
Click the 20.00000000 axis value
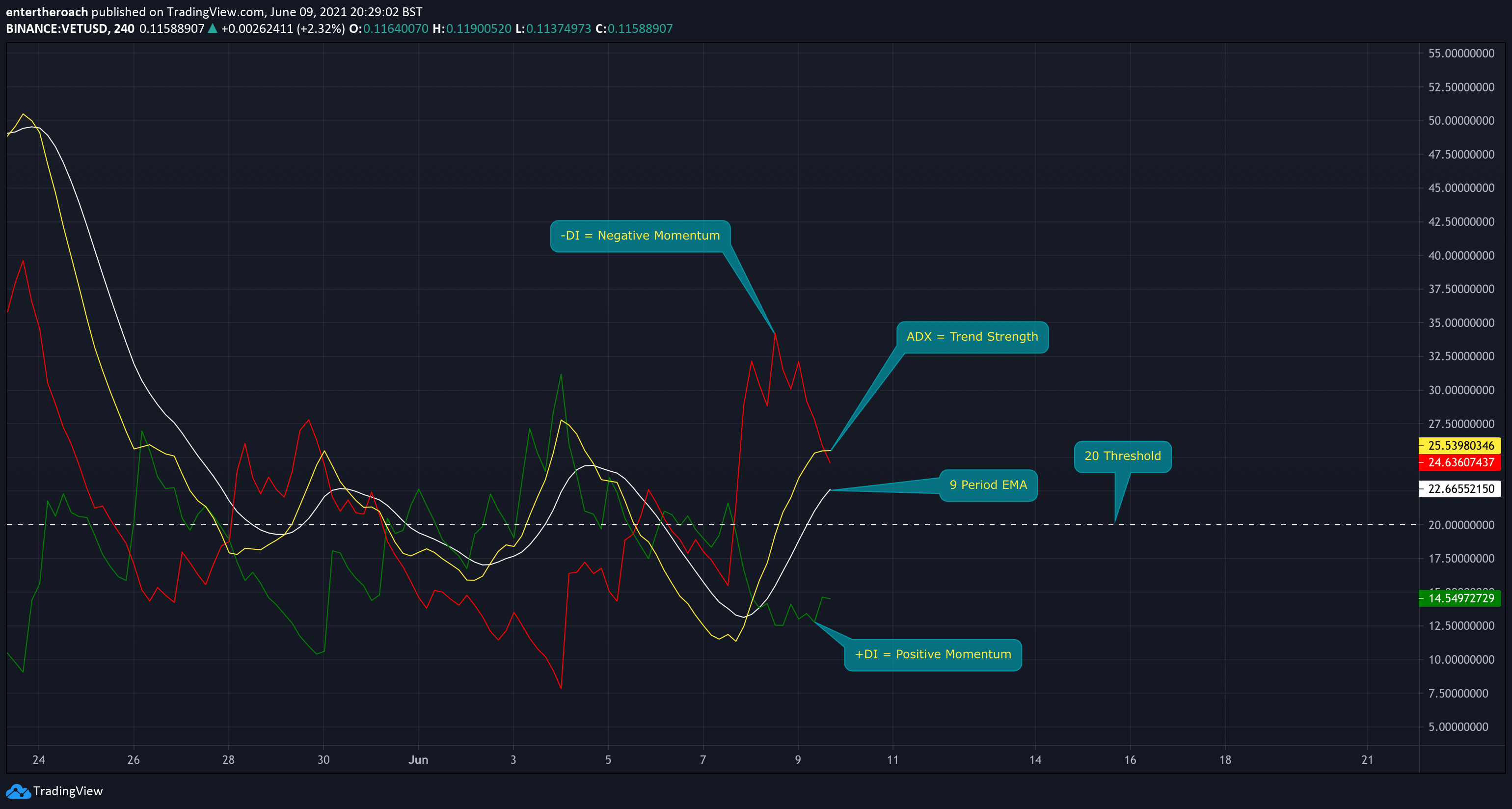[1461, 525]
